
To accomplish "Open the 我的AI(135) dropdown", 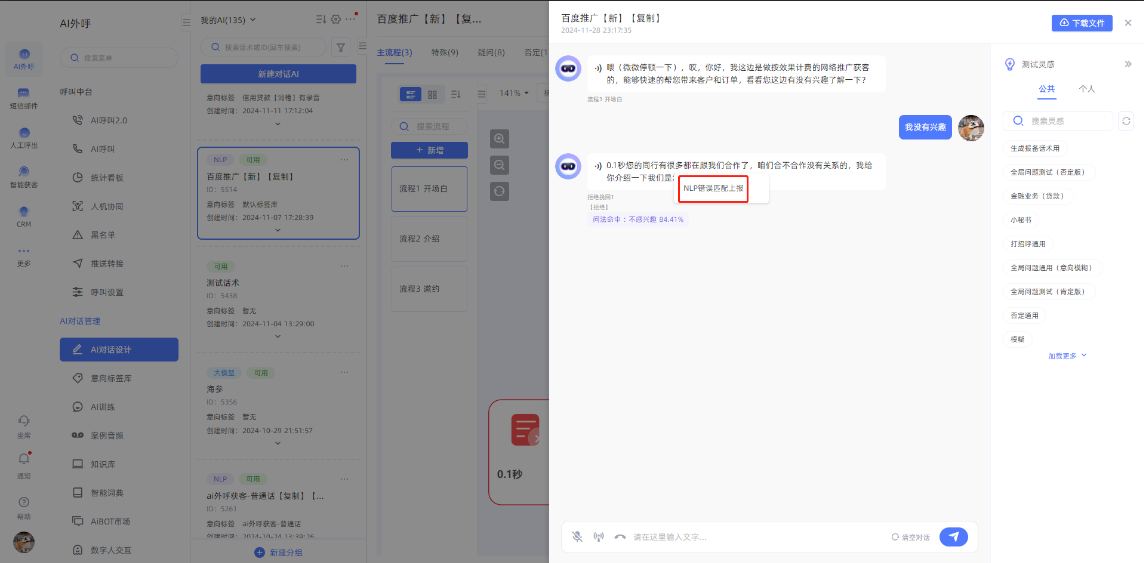I will (228, 20).
